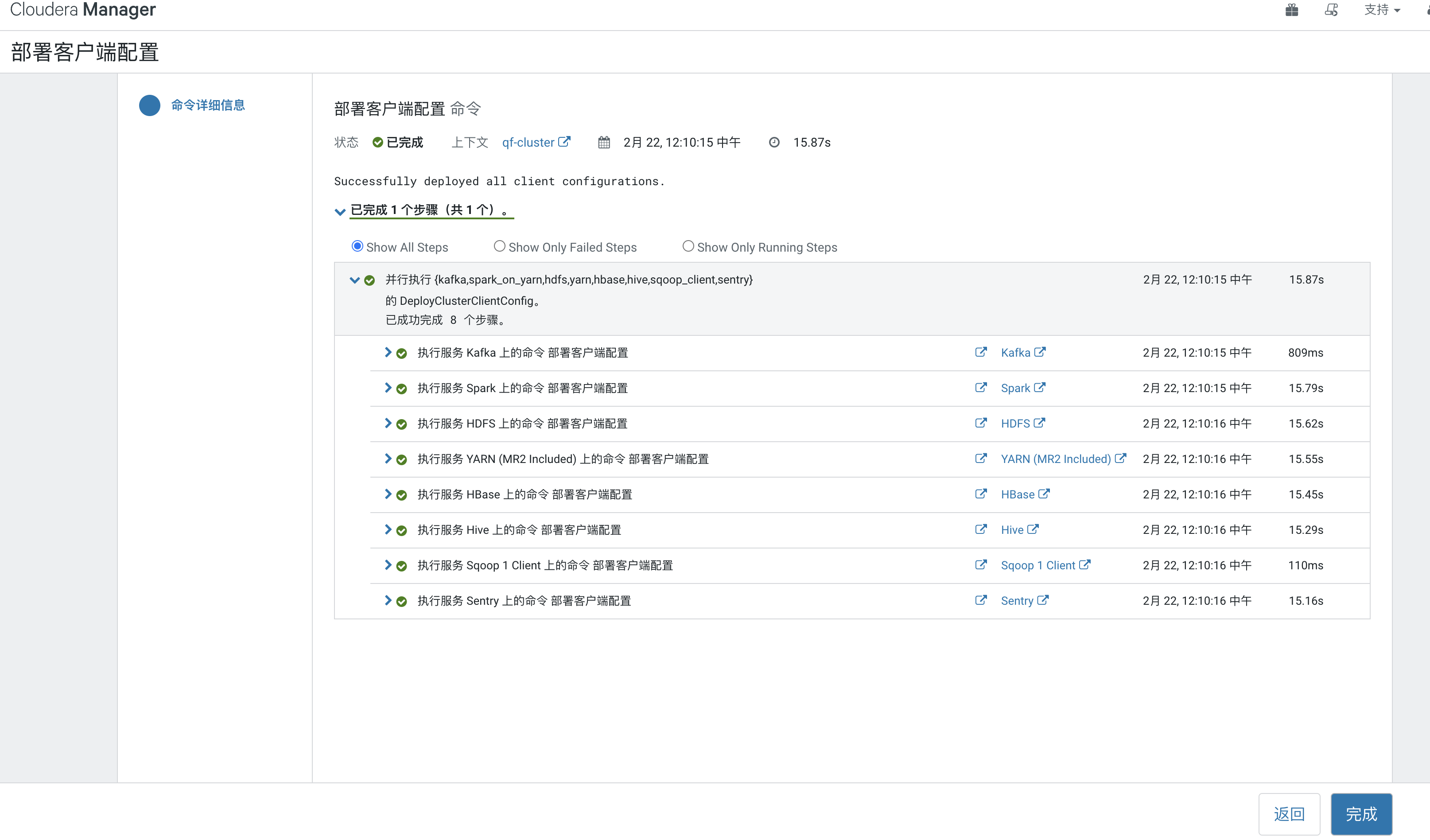Click 'Successfully deployed all client configurations.' message
This screenshot has height=840, width=1430.
[499, 181]
